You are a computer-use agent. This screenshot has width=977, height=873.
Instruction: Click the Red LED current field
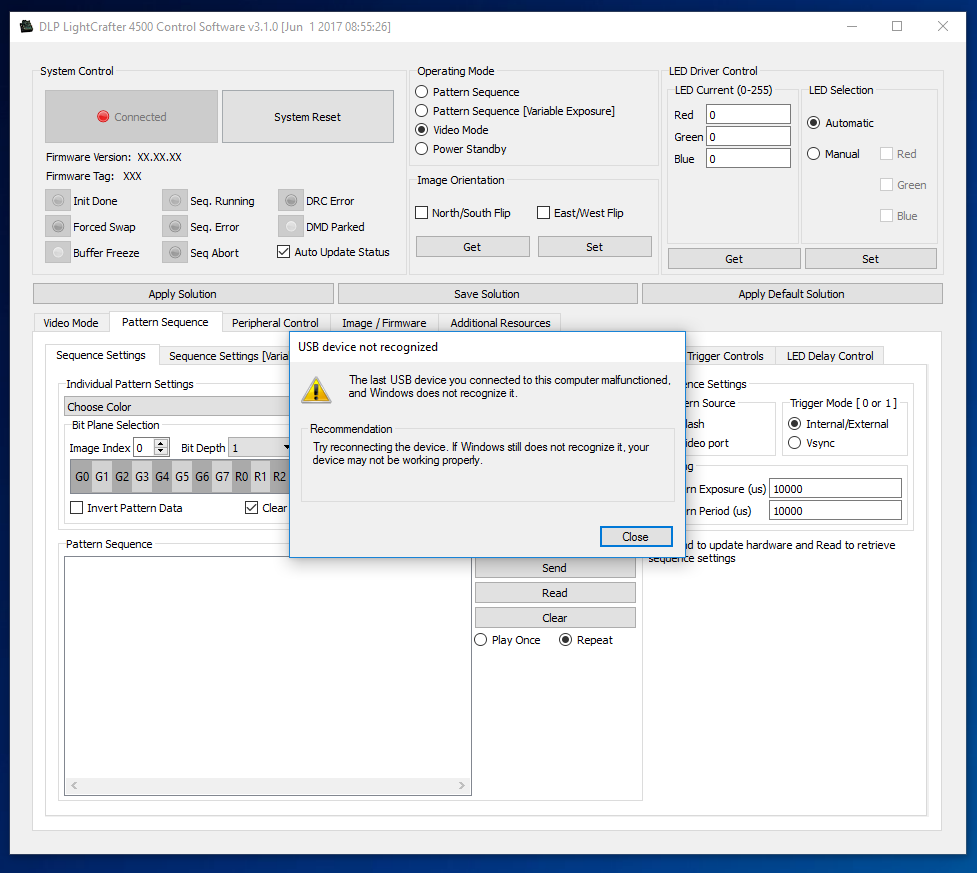coord(748,115)
